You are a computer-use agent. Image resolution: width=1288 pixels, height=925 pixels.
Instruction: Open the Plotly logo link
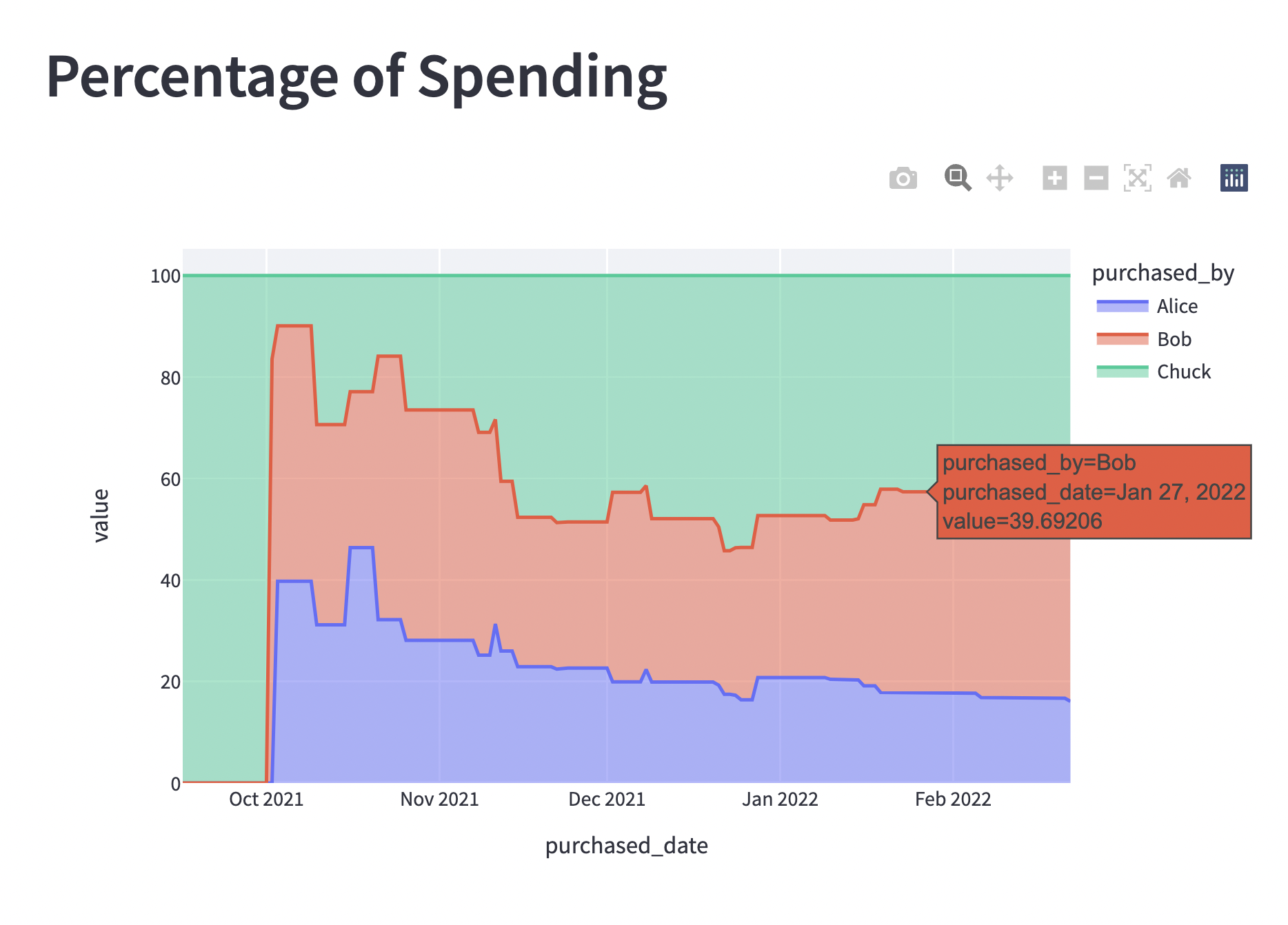1233,178
